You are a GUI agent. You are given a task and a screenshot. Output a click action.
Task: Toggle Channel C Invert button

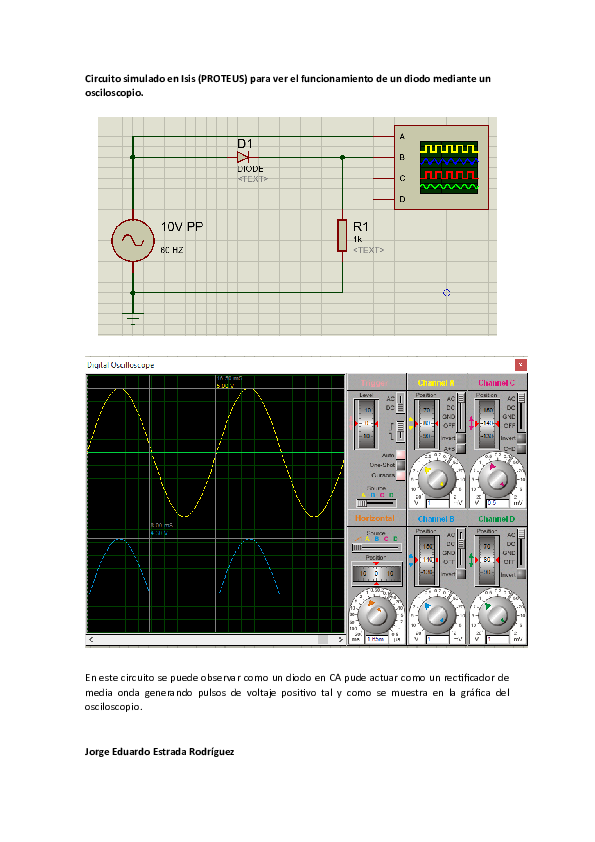[x=521, y=438]
